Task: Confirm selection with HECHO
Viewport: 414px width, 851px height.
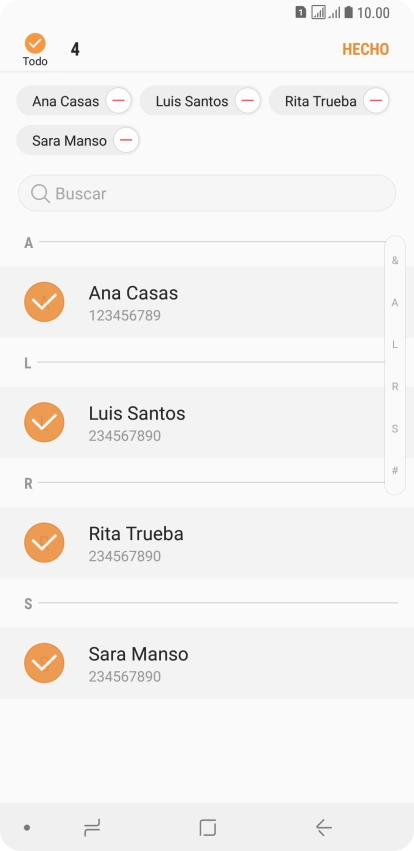Action: pyautogui.click(x=366, y=49)
